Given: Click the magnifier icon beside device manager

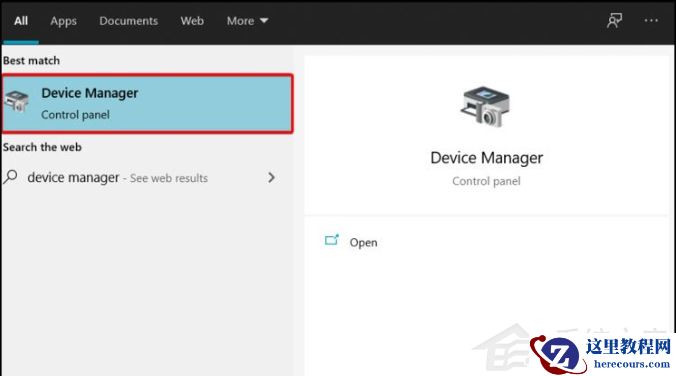Looking at the screenshot, I should point(11,177).
